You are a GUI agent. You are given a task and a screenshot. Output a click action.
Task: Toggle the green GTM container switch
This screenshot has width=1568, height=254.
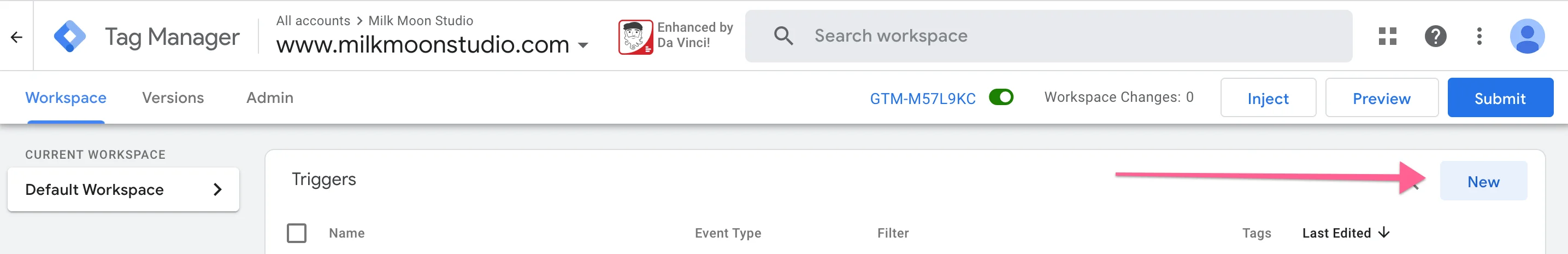click(x=1001, y=97)
